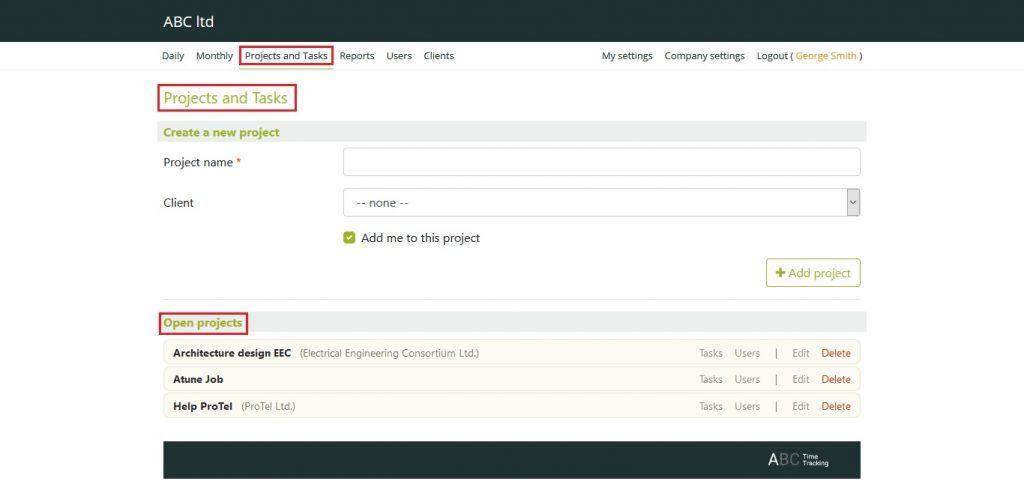The height and width of the screenshot is (490, 1024).
Task: Click the Add project button
Action: point(813,273)
